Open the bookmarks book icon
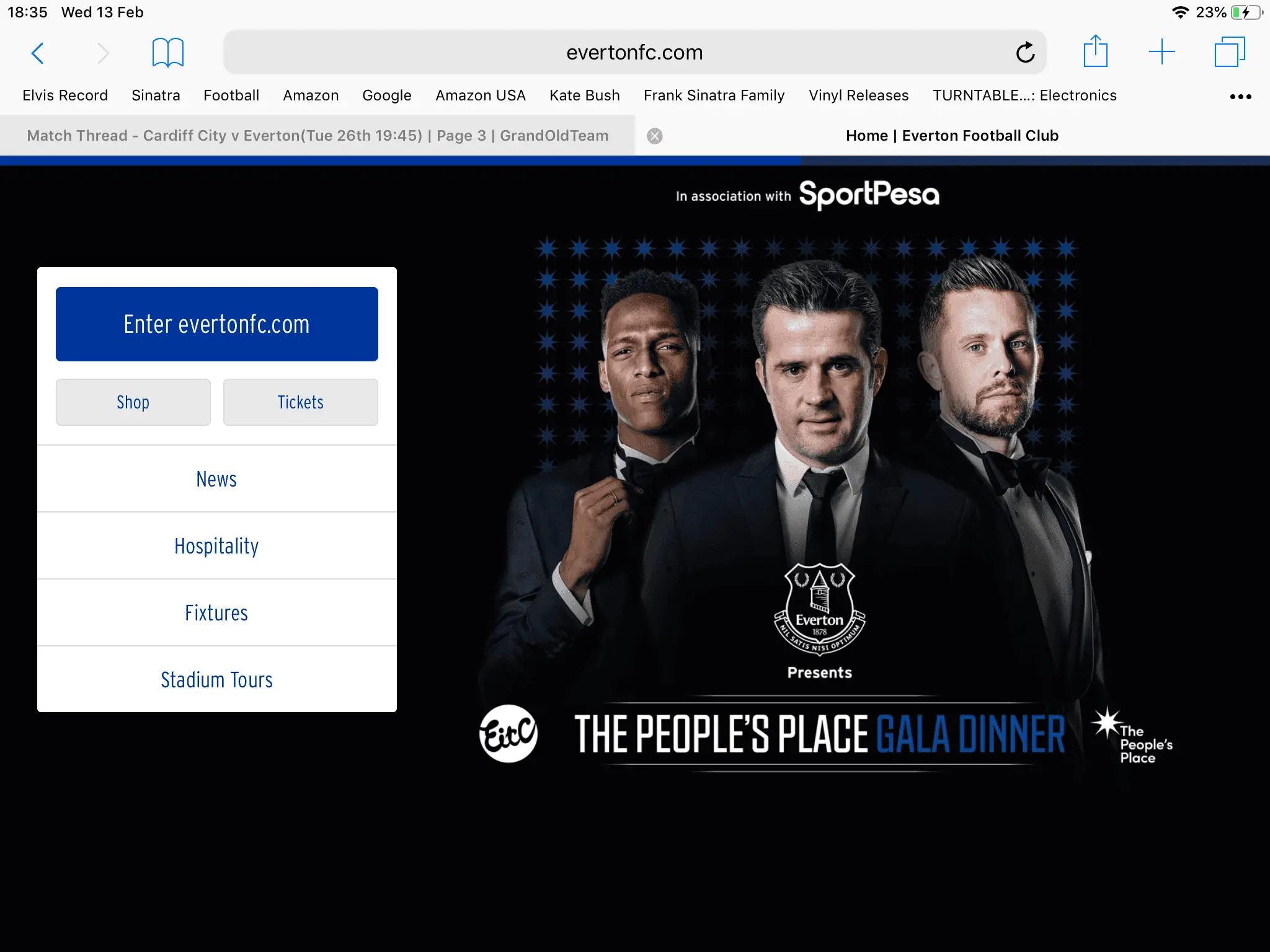 pos(167,53)
